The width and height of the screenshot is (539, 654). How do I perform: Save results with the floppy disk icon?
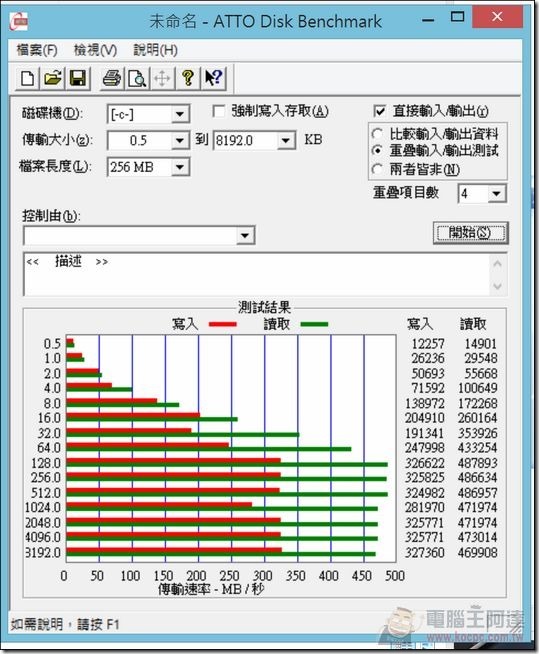[x=78, y=78]
